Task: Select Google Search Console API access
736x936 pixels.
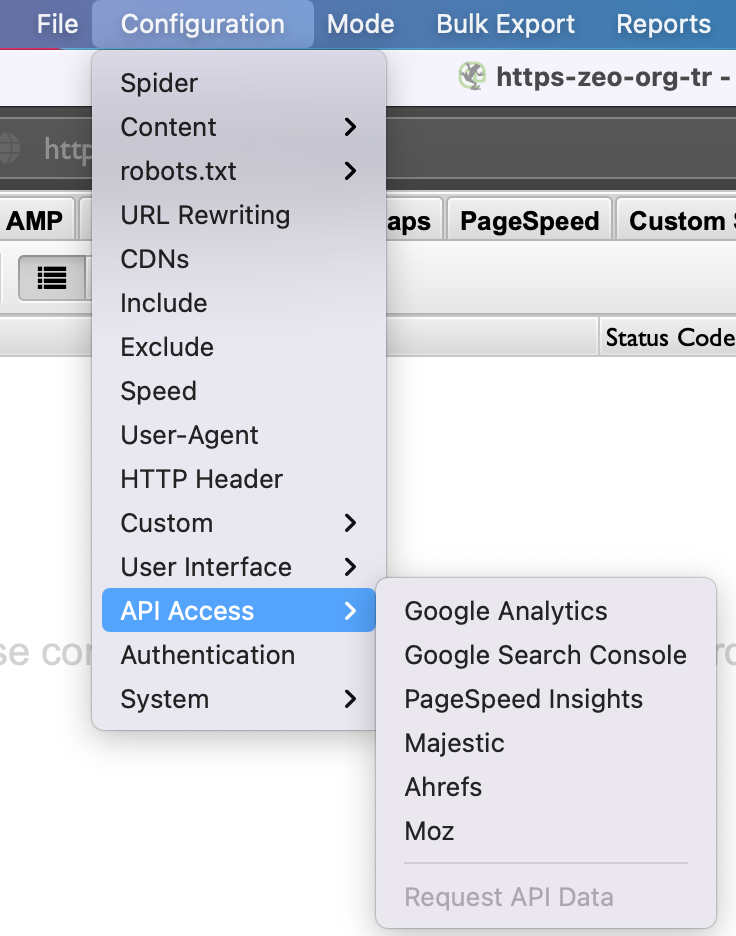Action: [x=546, y=655]
